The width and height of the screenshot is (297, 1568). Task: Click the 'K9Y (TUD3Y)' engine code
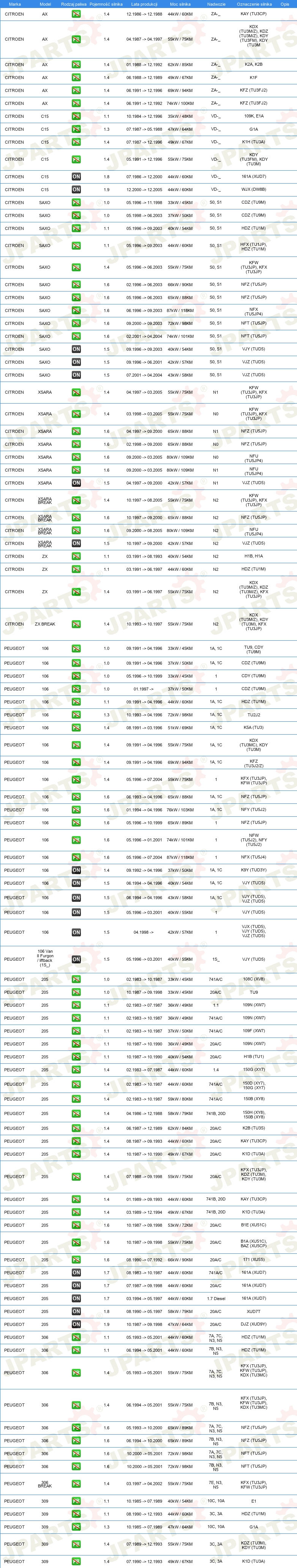click(x=254, y=870)
